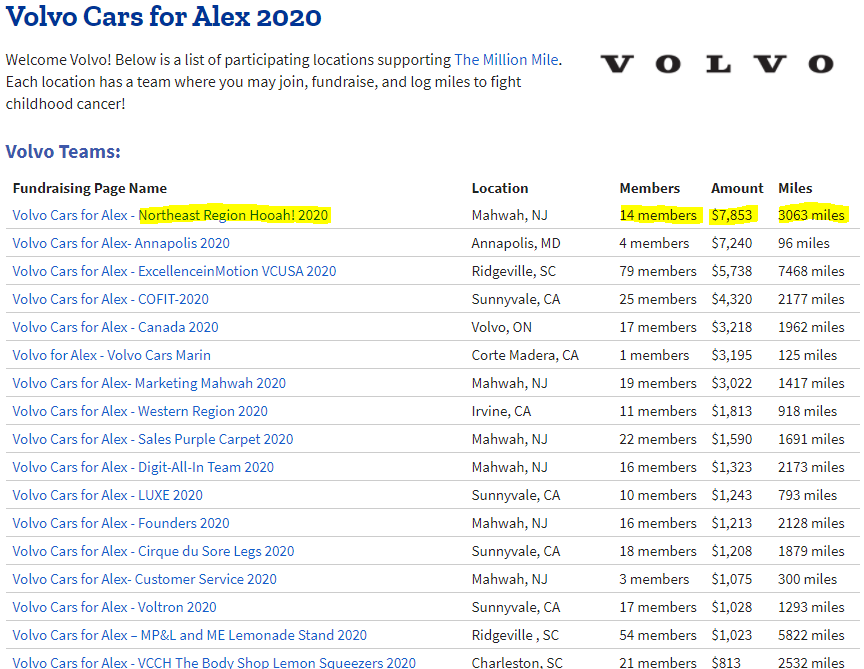Click the LUXE 2020 team link
This screenshot has height=669, width=864.
pyautogui.click(x=107, y=495)
